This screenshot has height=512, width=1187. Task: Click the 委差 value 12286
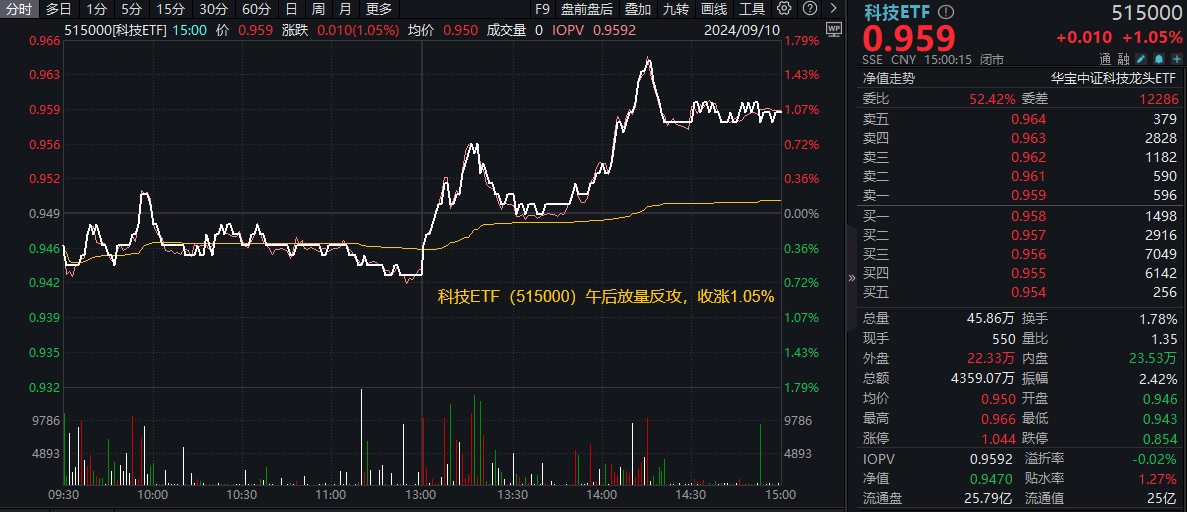(1161, 98)
